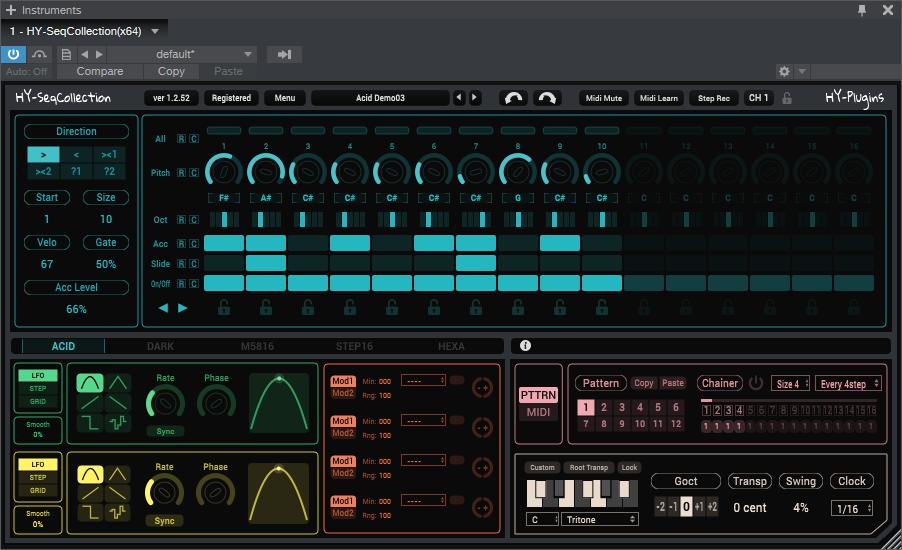The image size is (902, 550).
Task: Open the Every 4step dropdown
Action: coord(848,384)
